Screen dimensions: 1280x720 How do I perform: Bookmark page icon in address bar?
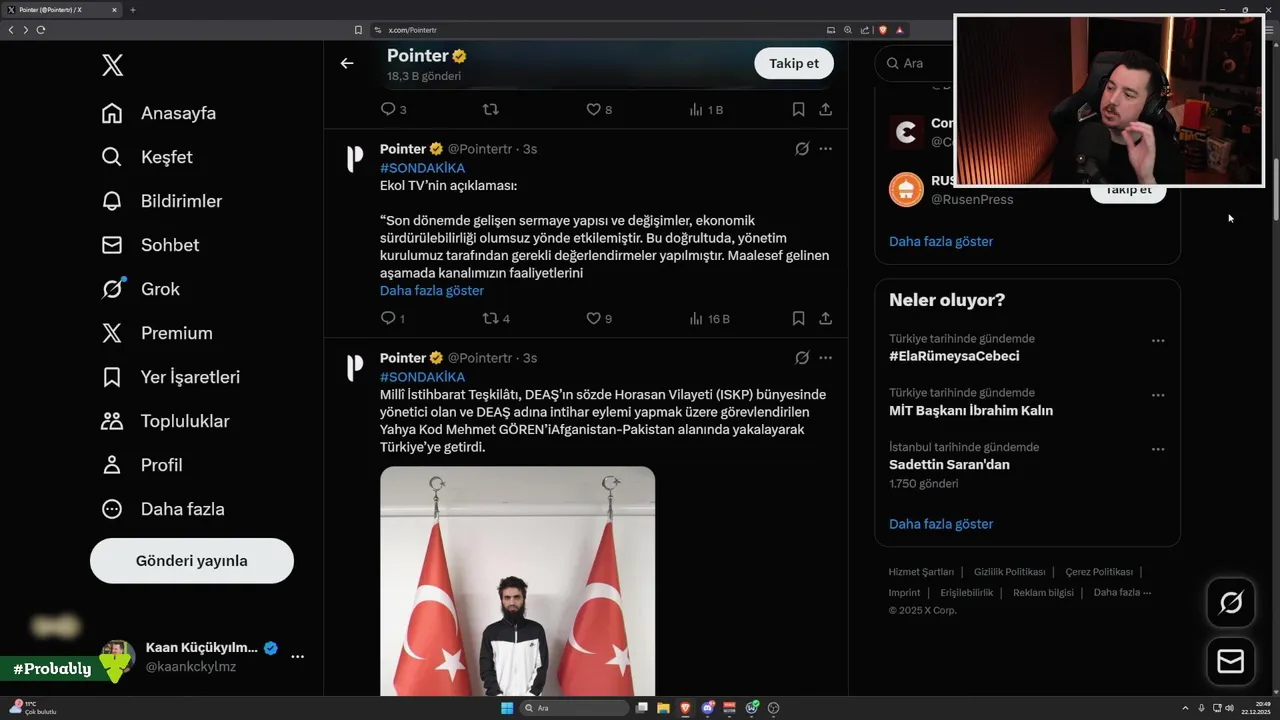(358, 30)
